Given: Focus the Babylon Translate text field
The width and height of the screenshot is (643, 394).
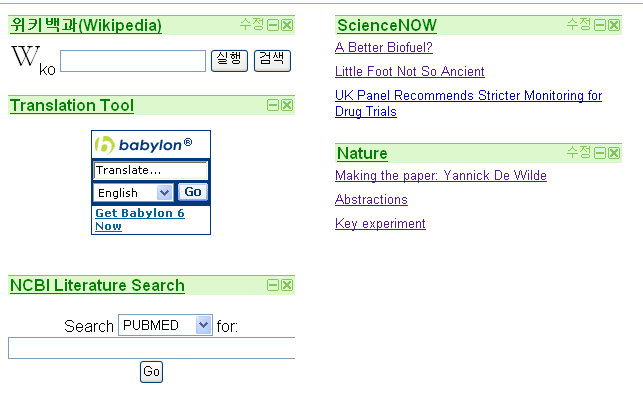Looking at the screenshot, I should (x=150, y=170).
